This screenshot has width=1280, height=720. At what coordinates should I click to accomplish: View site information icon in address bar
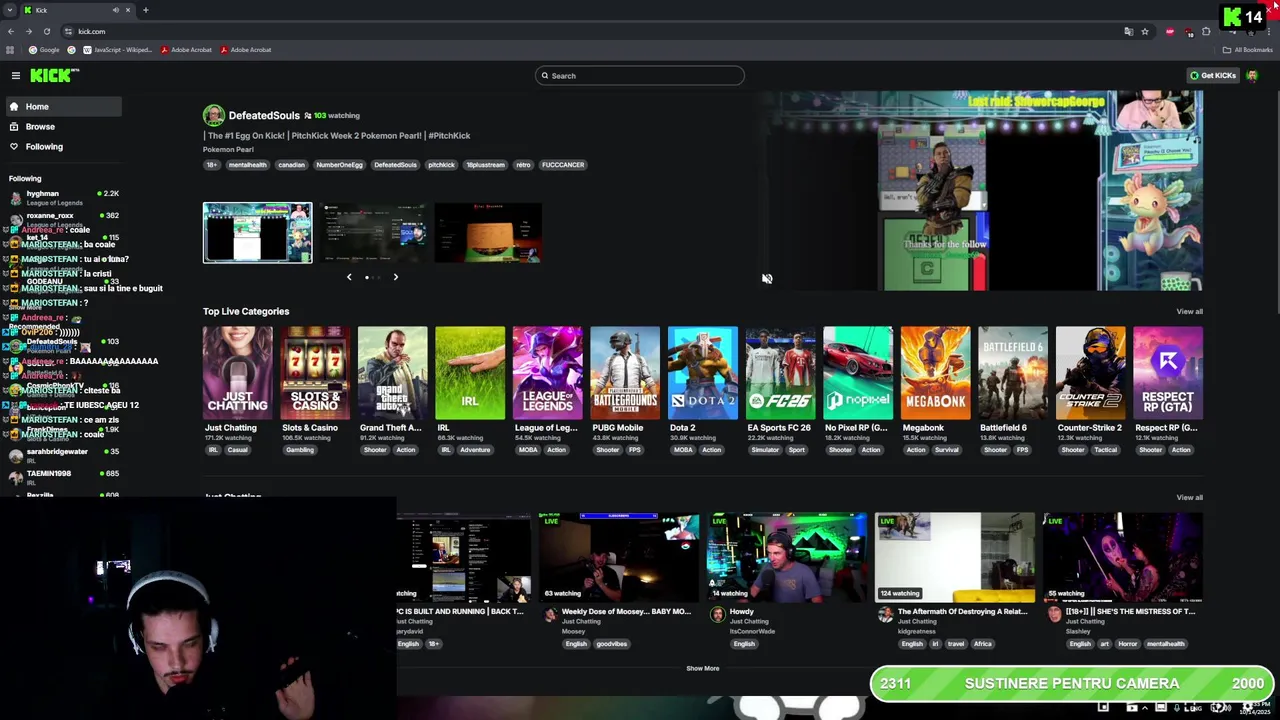pyautogui.click(x=67, y=31)
